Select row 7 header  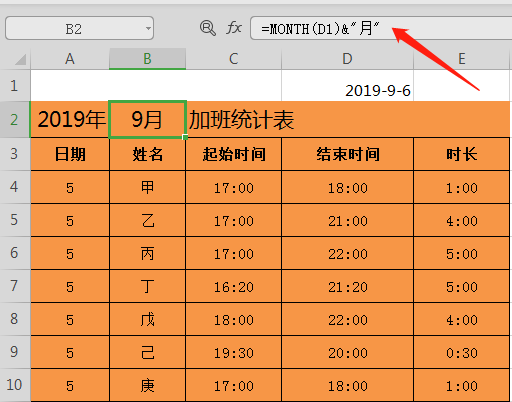15,286
